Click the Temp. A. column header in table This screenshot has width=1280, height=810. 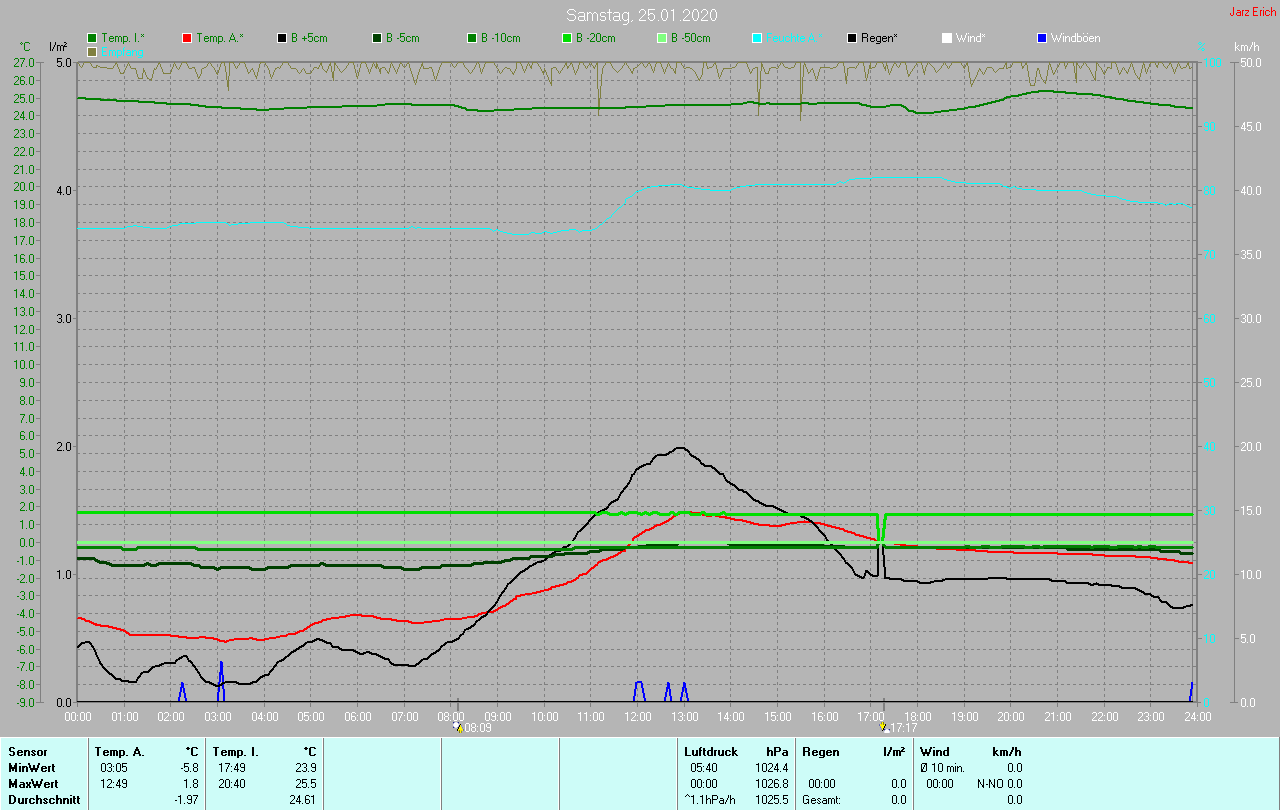click(x=119, y=752)
